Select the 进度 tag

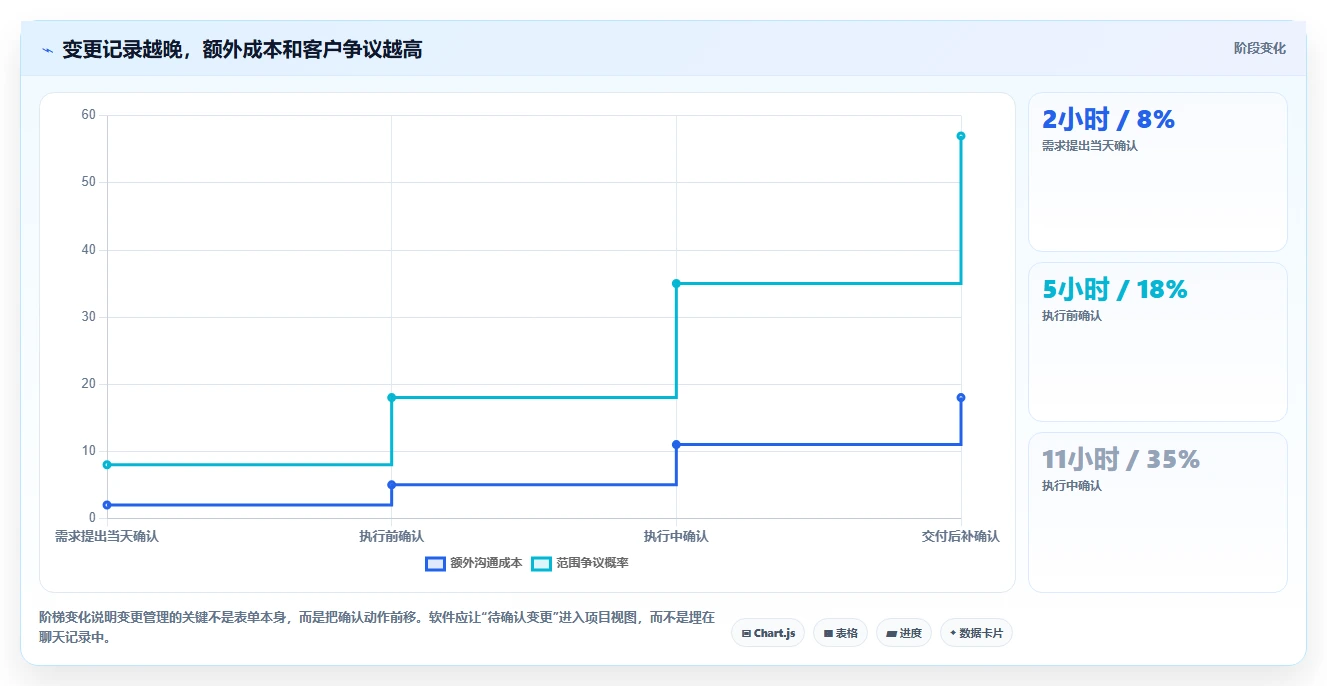(x=904, y=633)
